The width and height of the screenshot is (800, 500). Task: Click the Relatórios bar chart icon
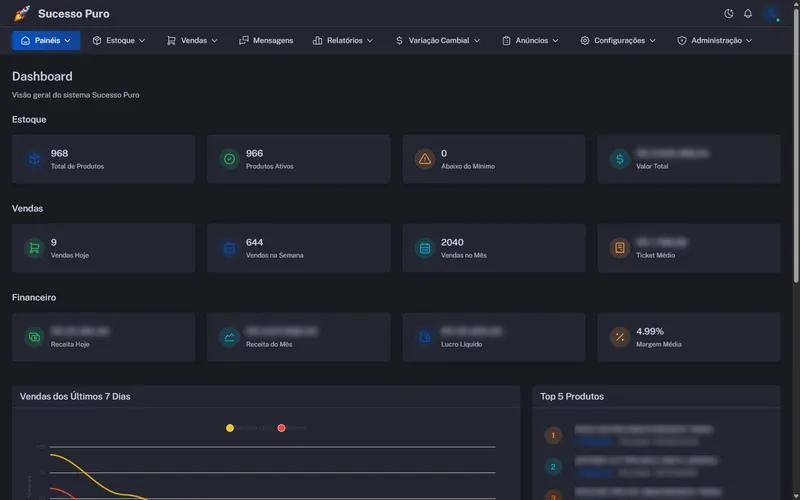[317, 40]
